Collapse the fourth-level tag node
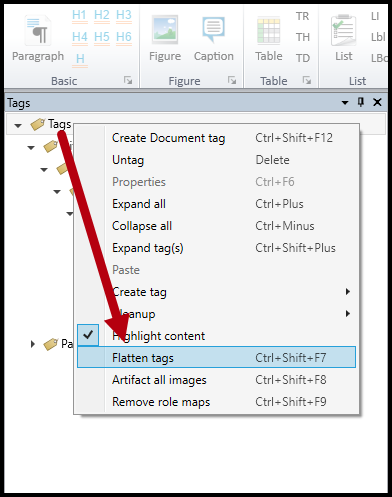 57,192
